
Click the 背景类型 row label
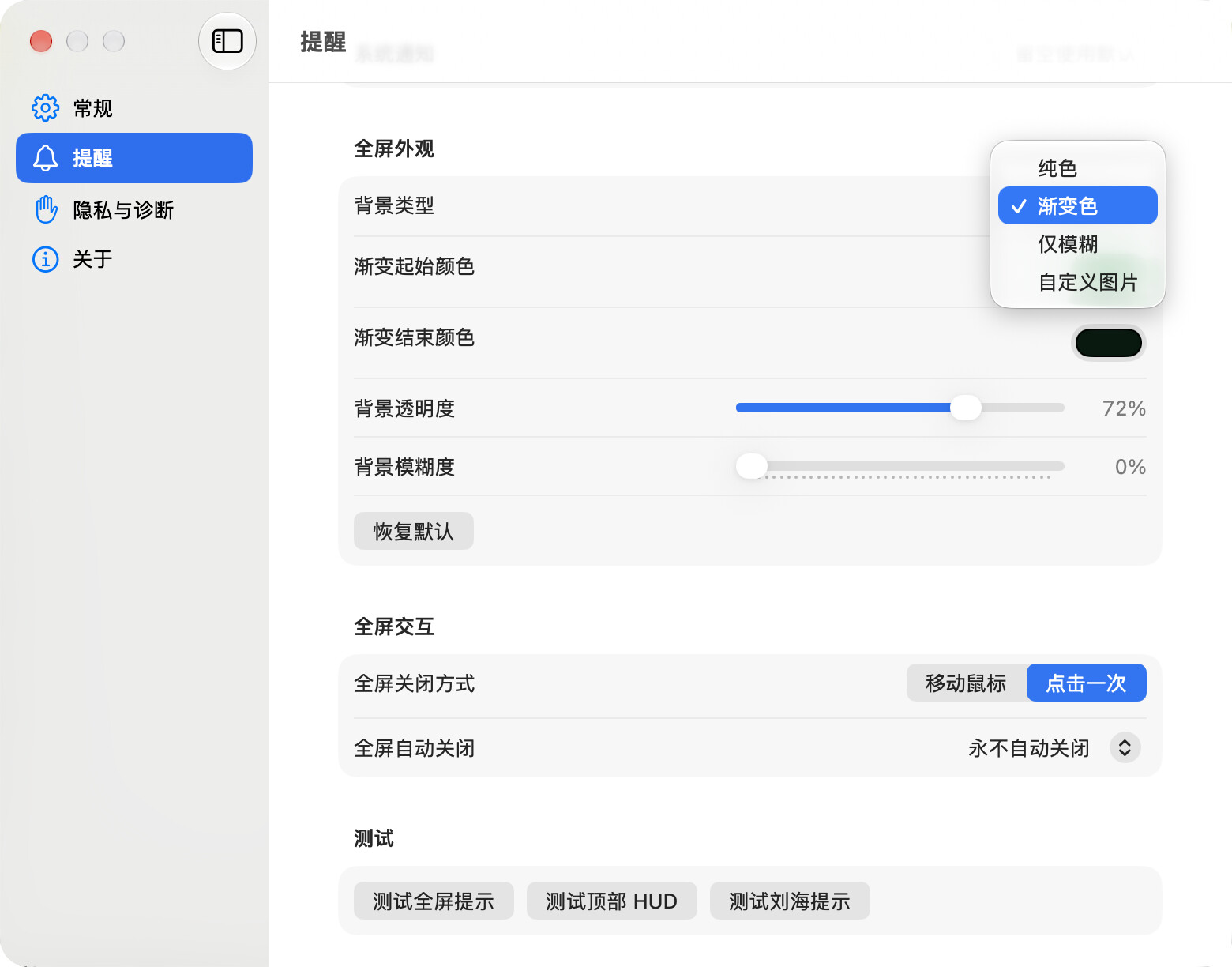(x=394, y=205)
